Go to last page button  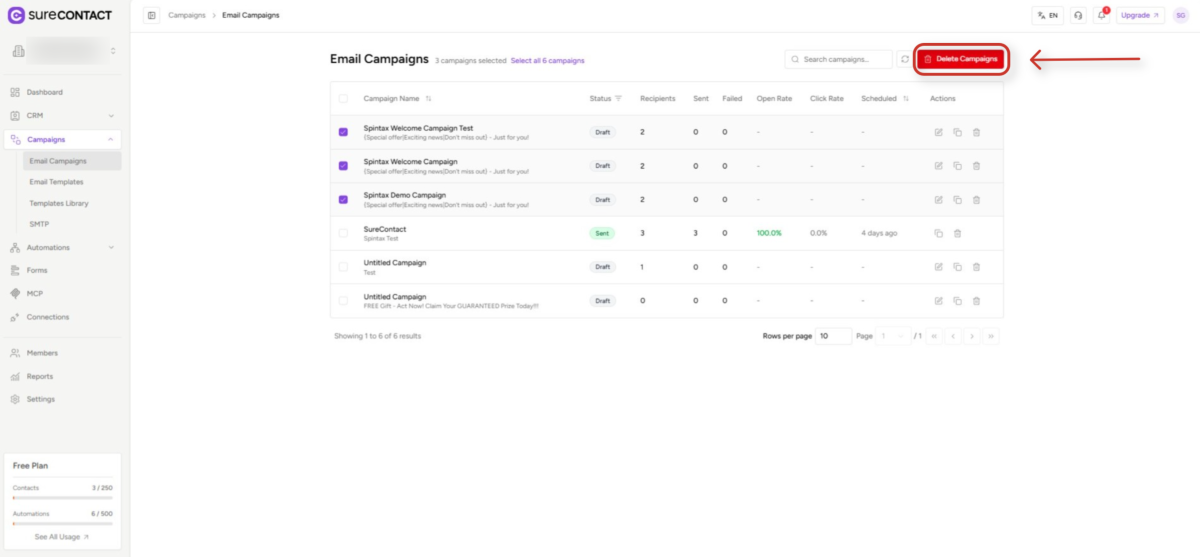(991, 336)
